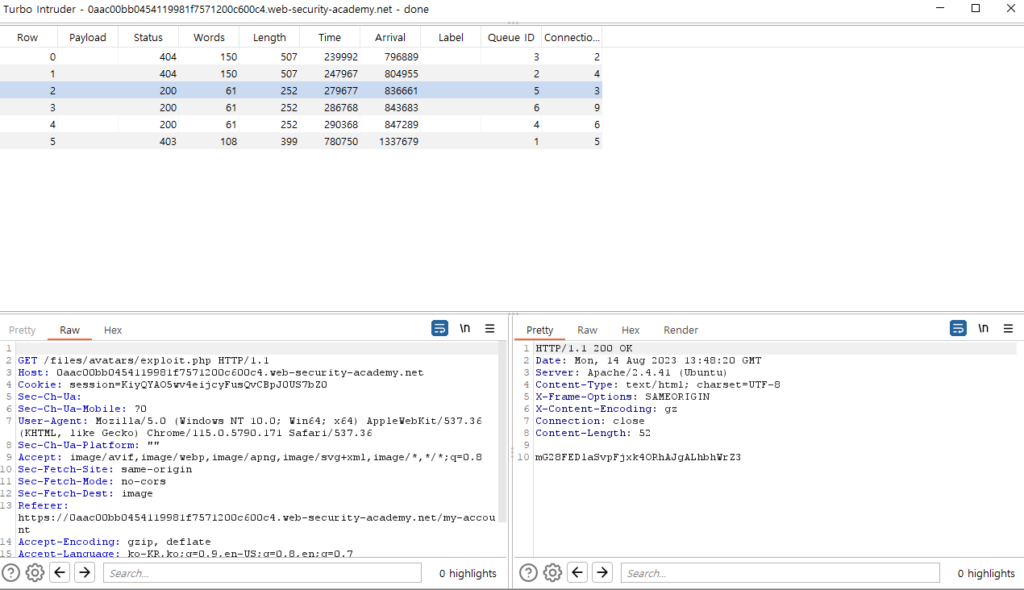Screen dimensions: 1024x590
Task: Open help for the response search bar
Action: 528,573
